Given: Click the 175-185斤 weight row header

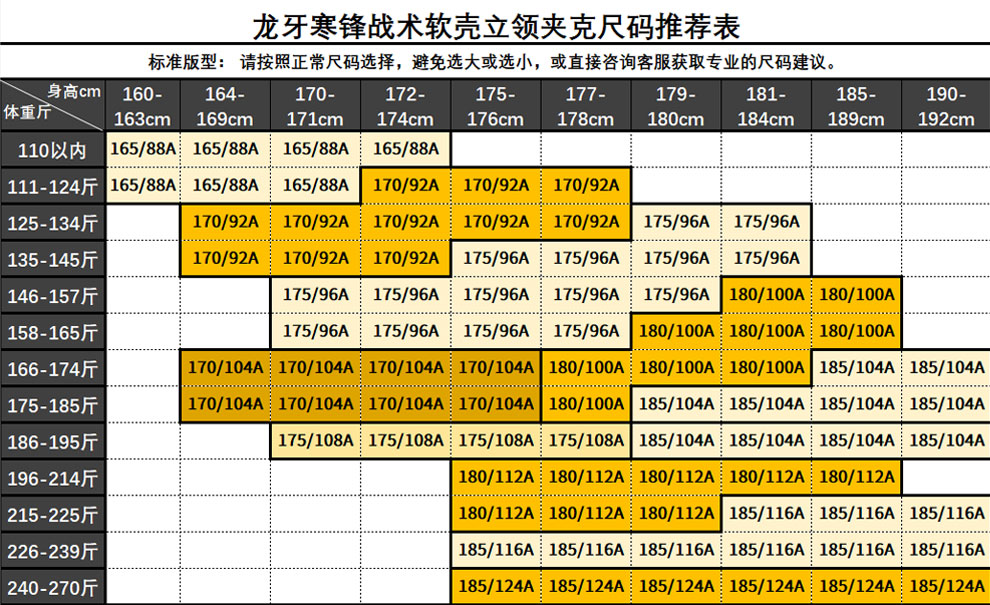Looking at the screenshot, I should 52,405.
